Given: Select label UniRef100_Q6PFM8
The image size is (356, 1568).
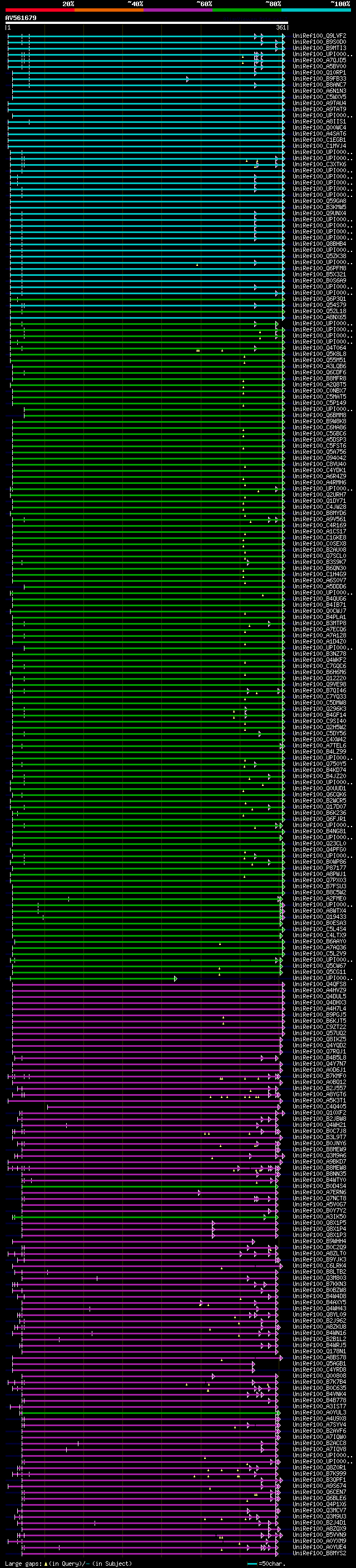Looking at the screenshot, I should pos(319,269).
